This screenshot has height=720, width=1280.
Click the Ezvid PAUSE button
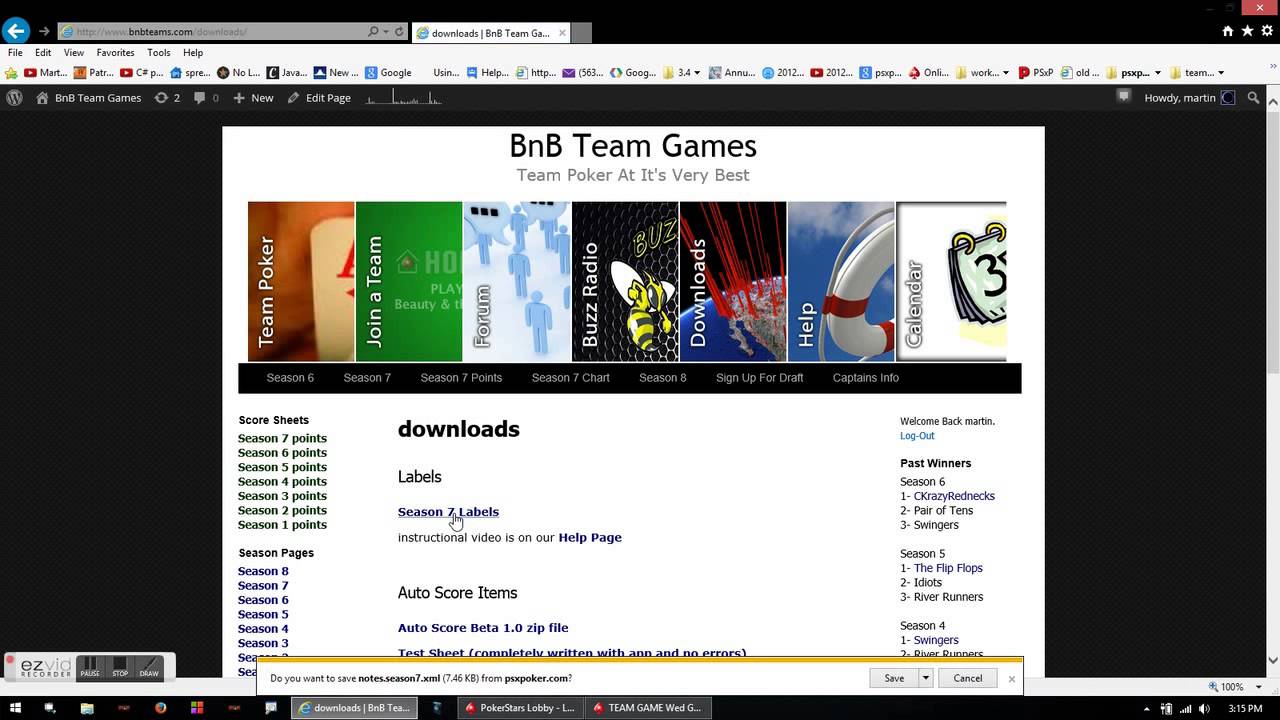tap(90, 667)
